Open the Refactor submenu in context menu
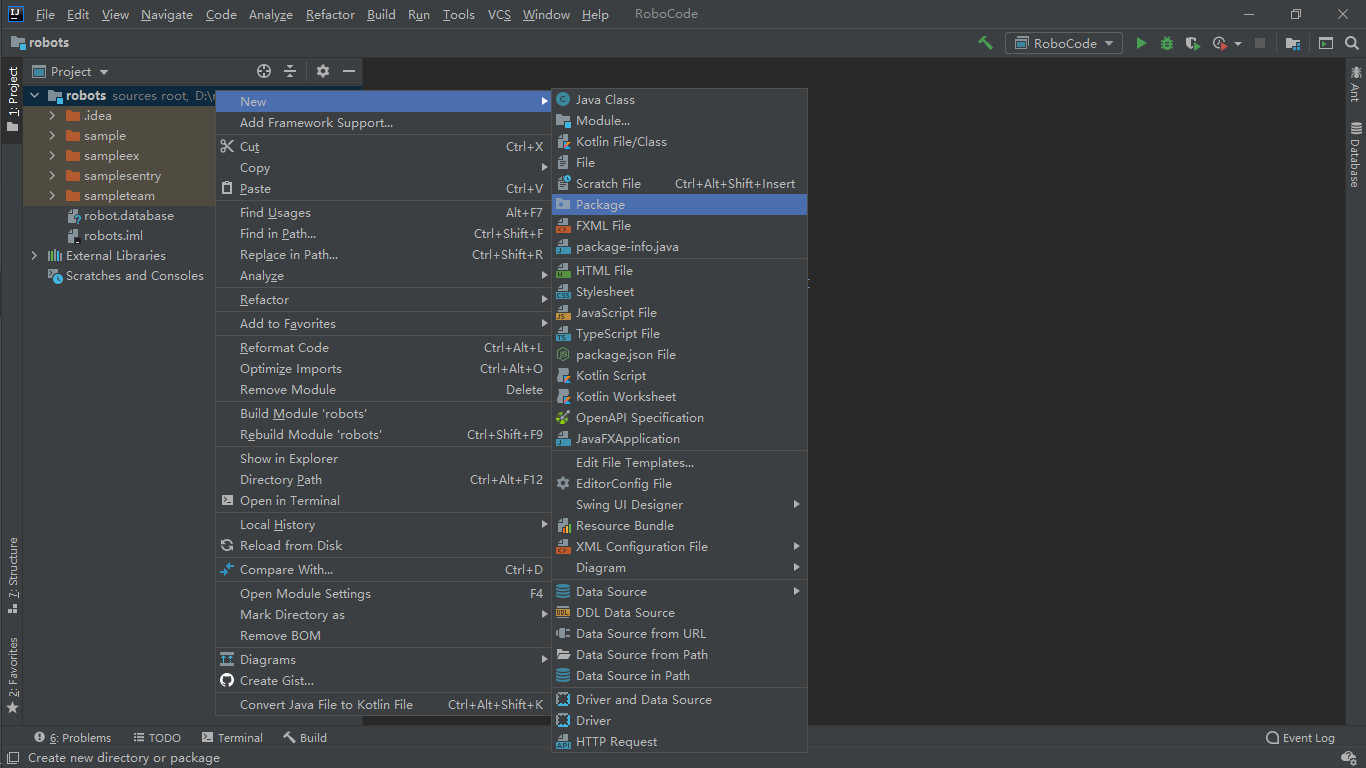The image size is (1366, 768). point(383,300)
